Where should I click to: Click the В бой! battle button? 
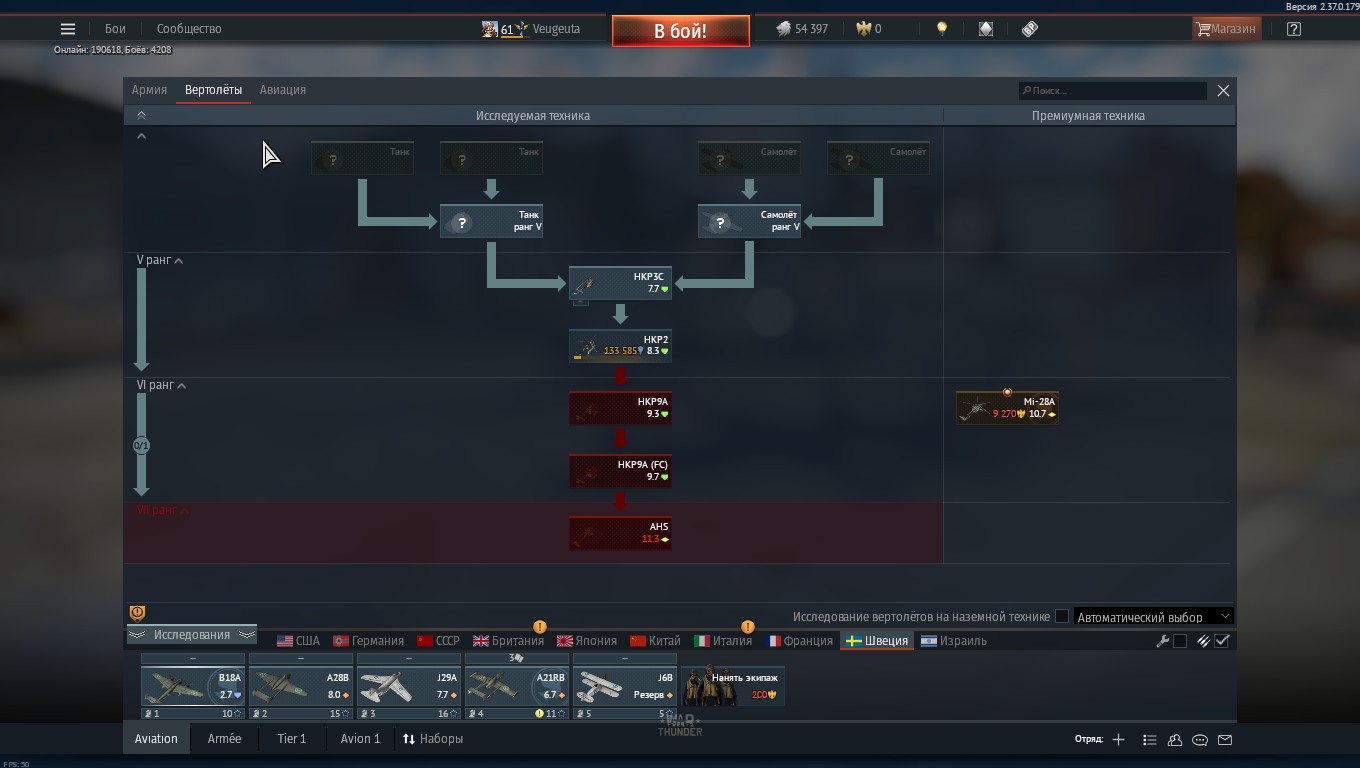point(680,31)
